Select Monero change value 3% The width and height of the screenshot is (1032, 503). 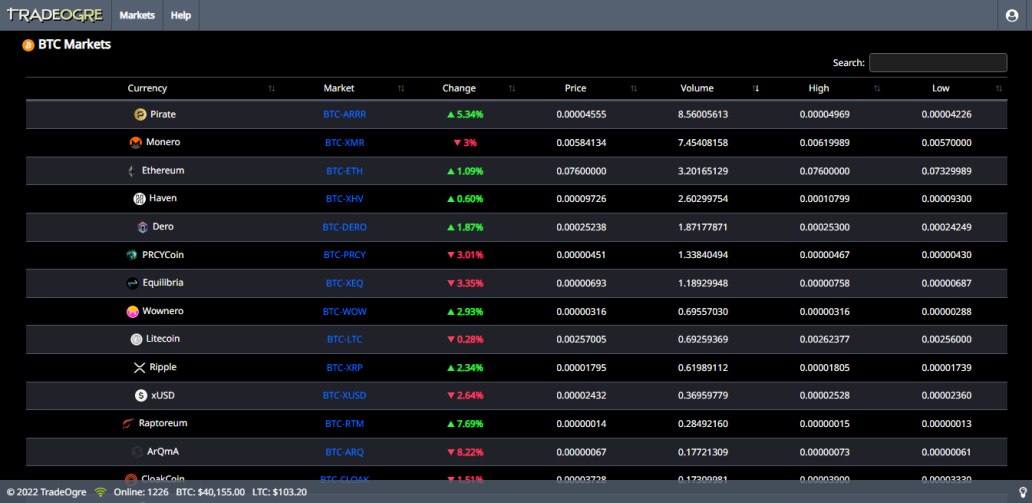pyautogui.click(x=465, y=142)
